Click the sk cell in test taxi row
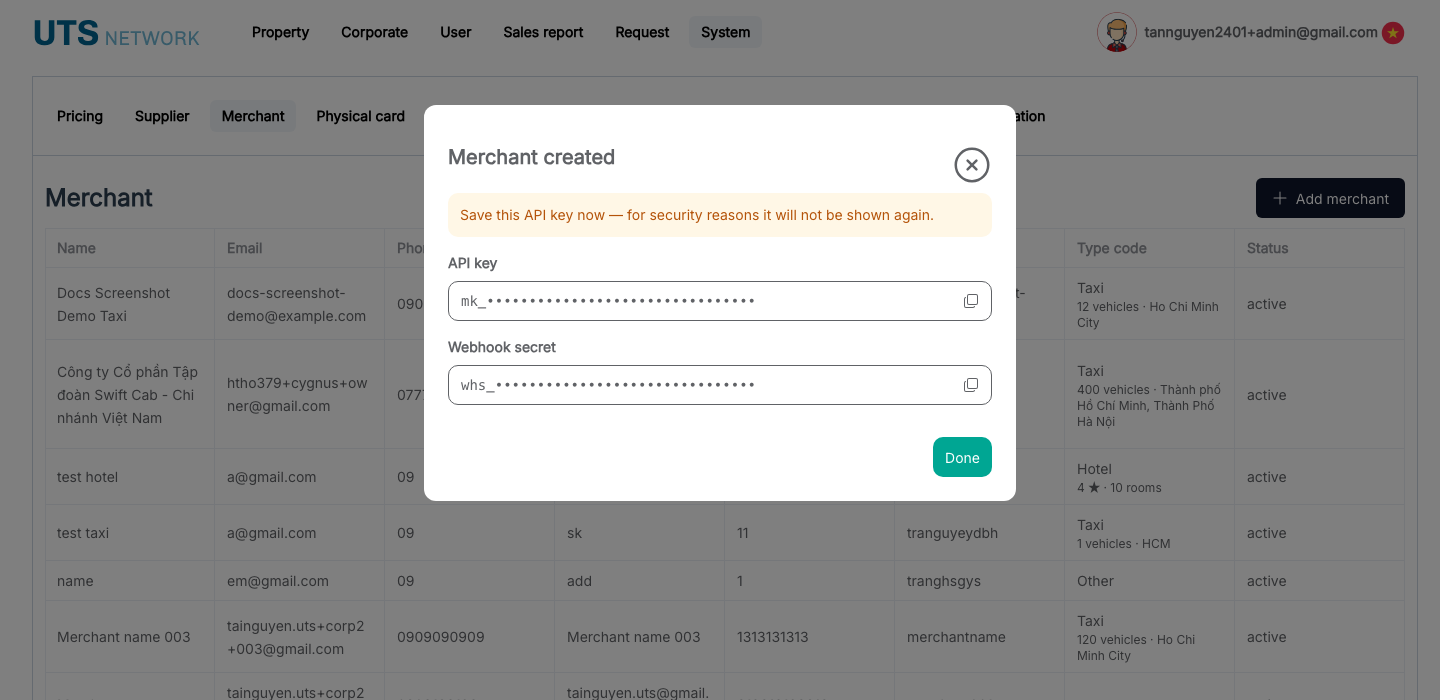 [574, 533]
